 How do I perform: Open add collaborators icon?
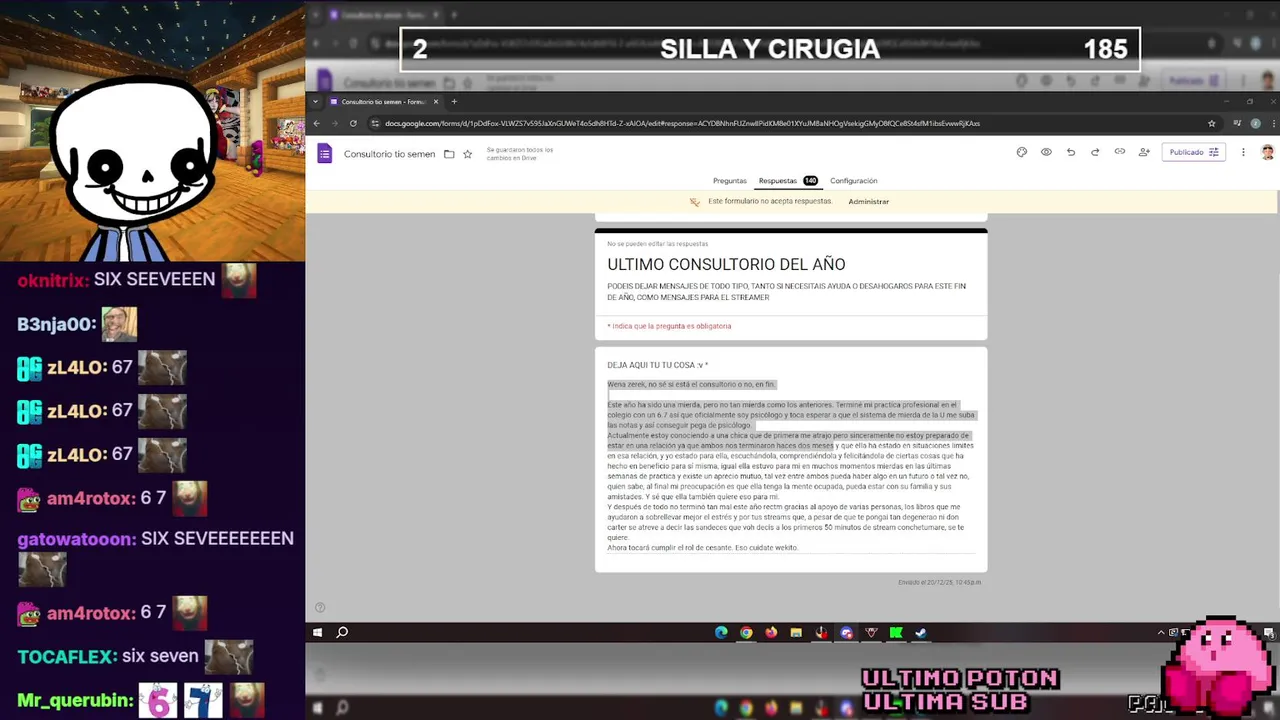(x=1144, y=152)
